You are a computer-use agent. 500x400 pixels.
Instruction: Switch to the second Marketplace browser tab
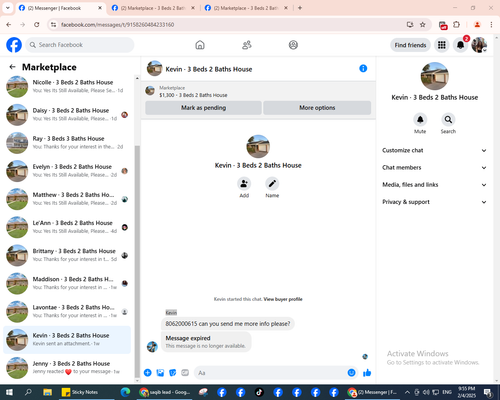pos(153,8)
